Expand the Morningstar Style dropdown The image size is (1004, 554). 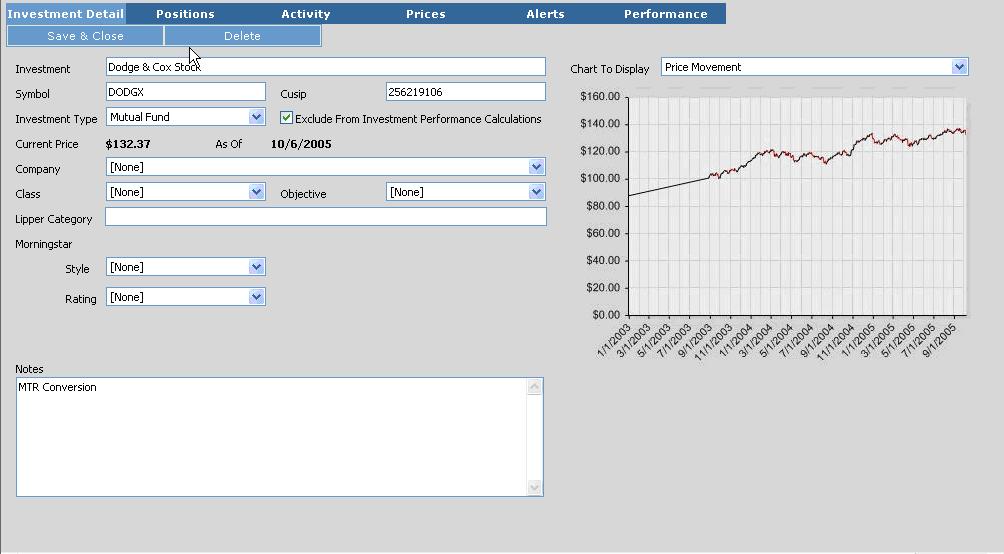[257, 267]
